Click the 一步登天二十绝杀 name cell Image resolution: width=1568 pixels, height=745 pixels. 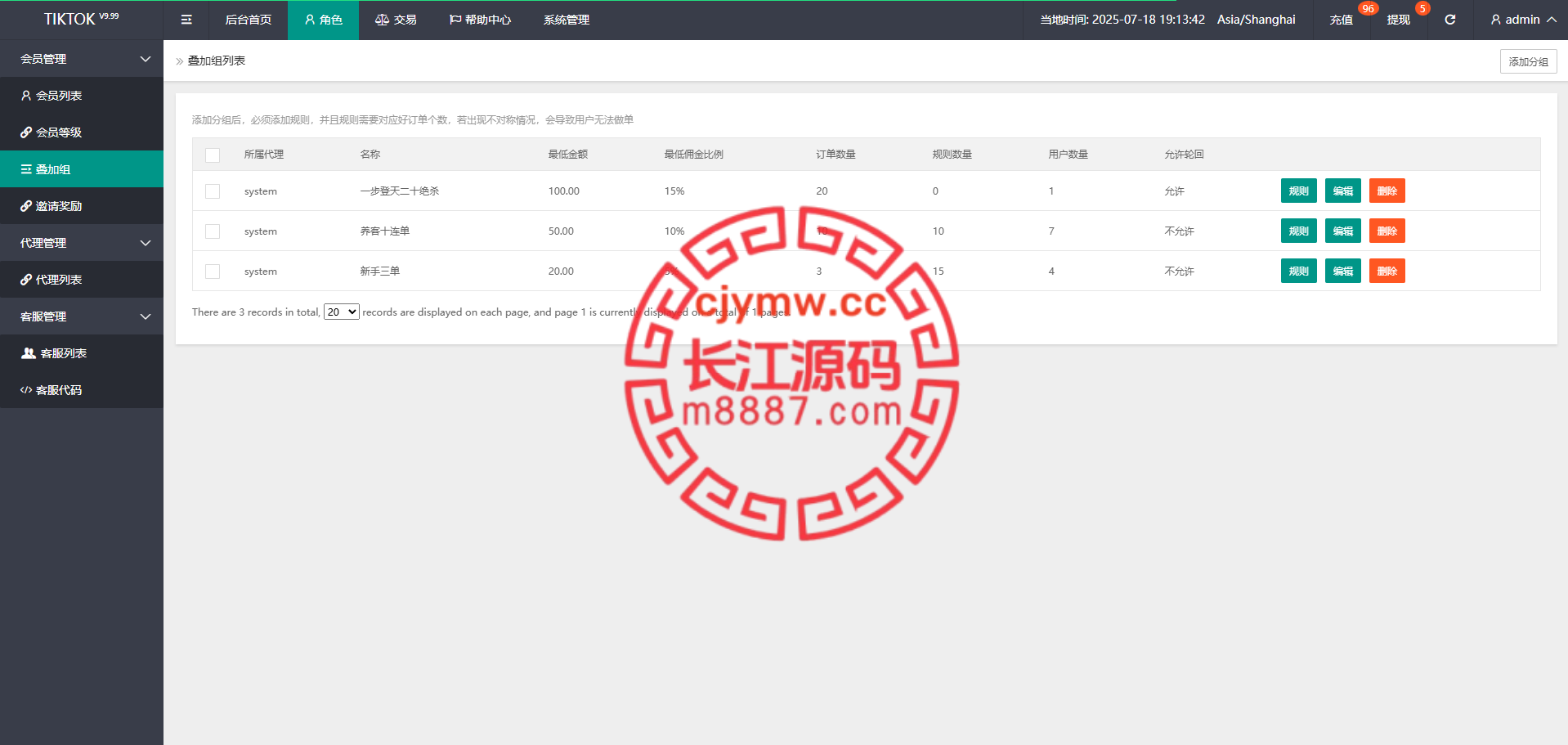coord(400,191)
